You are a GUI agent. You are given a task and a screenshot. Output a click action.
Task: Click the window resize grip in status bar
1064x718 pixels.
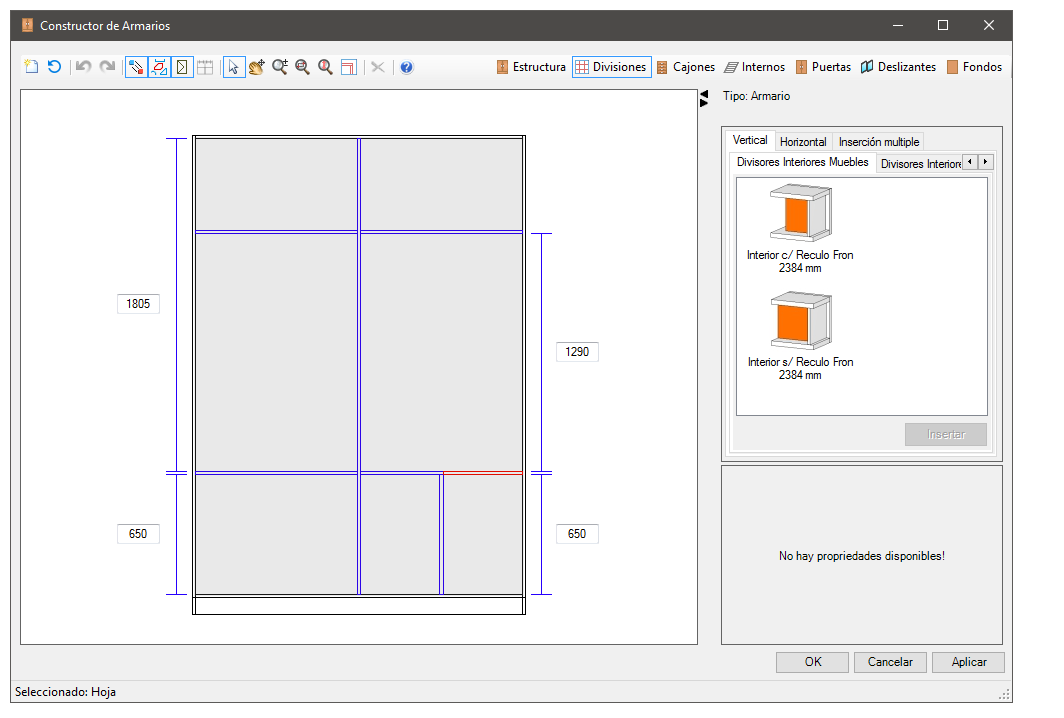click(x=1004, y=694)
